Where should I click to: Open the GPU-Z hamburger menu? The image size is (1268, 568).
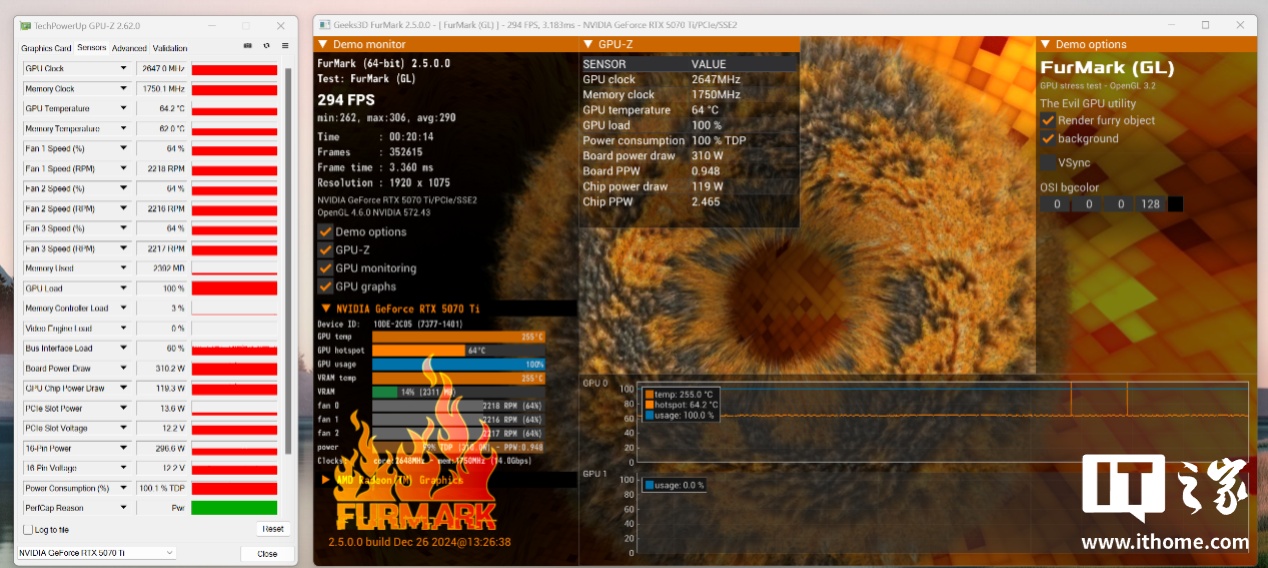tap(285, 46)
